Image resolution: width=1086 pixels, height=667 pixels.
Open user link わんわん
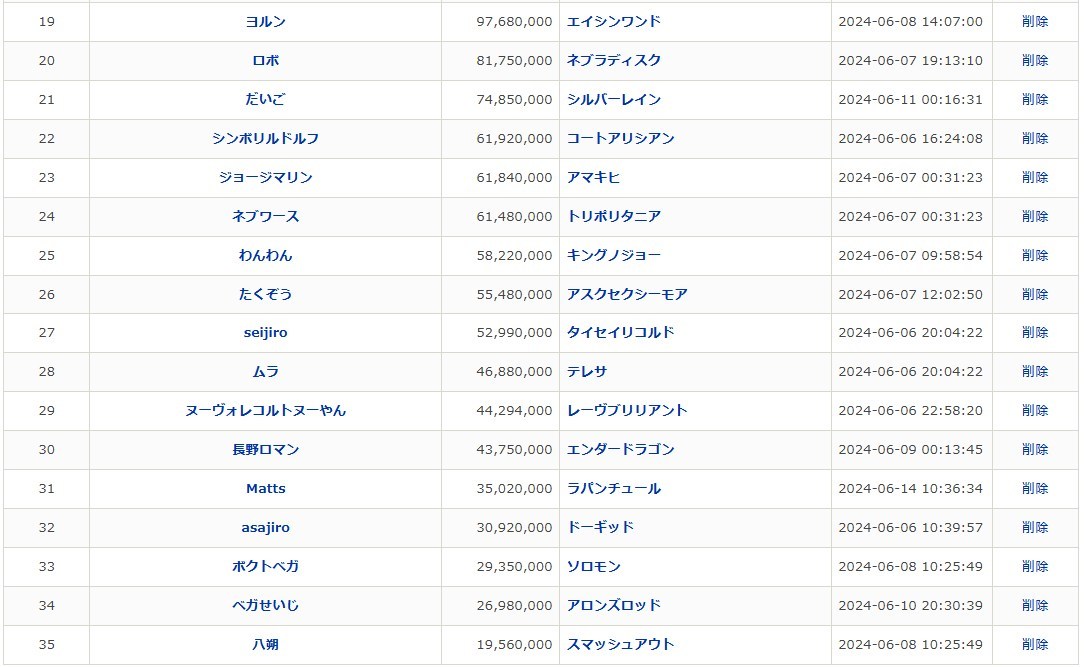(x=265, y=255)
